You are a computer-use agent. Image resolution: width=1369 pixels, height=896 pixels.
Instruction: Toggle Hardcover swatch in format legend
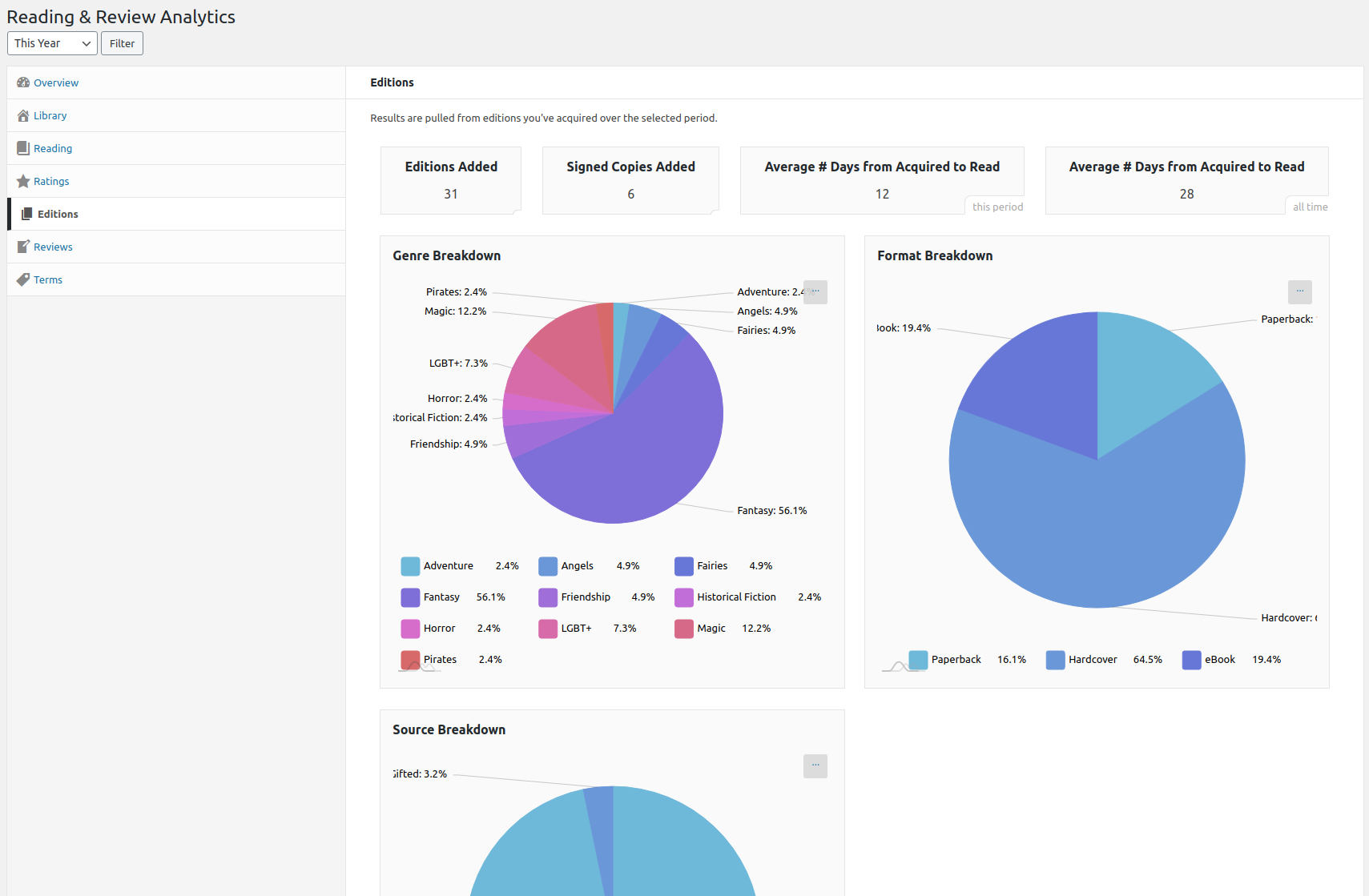1056,660
